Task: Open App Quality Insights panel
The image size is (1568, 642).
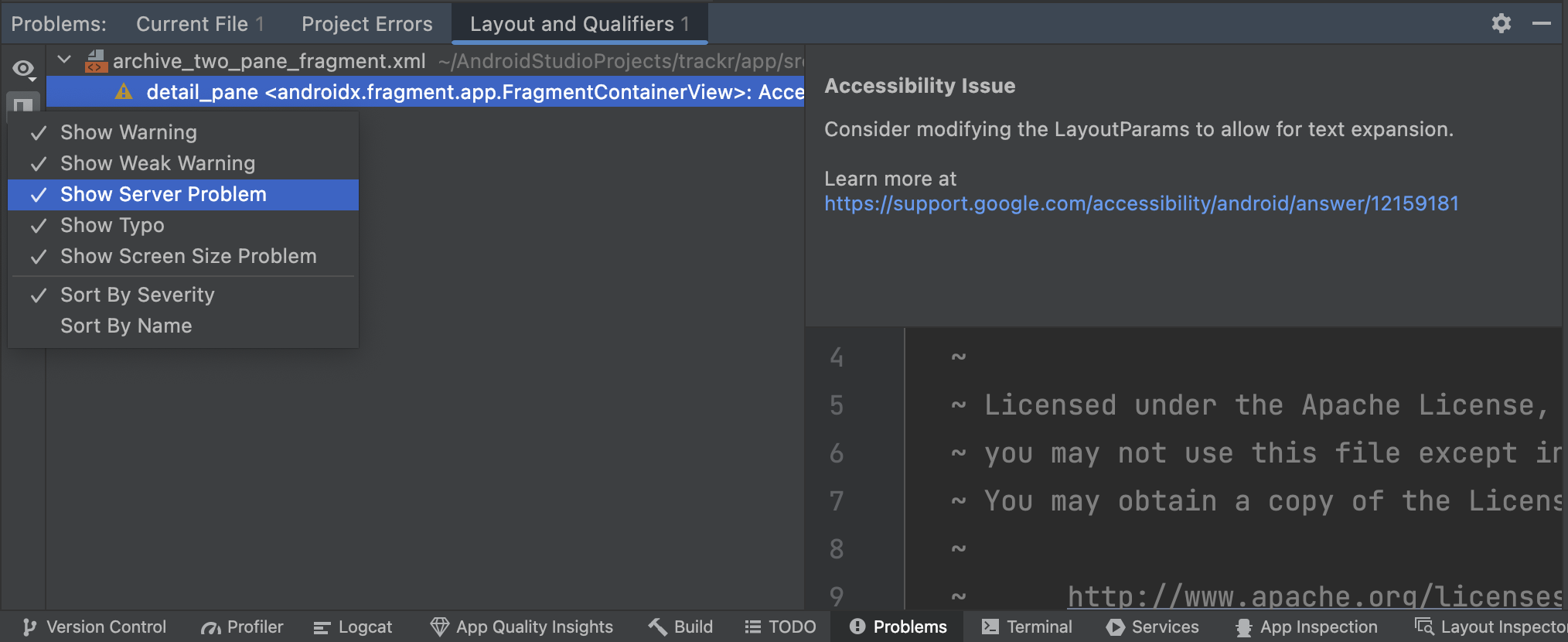Action: pyautogui.click(x=522, y=627)
